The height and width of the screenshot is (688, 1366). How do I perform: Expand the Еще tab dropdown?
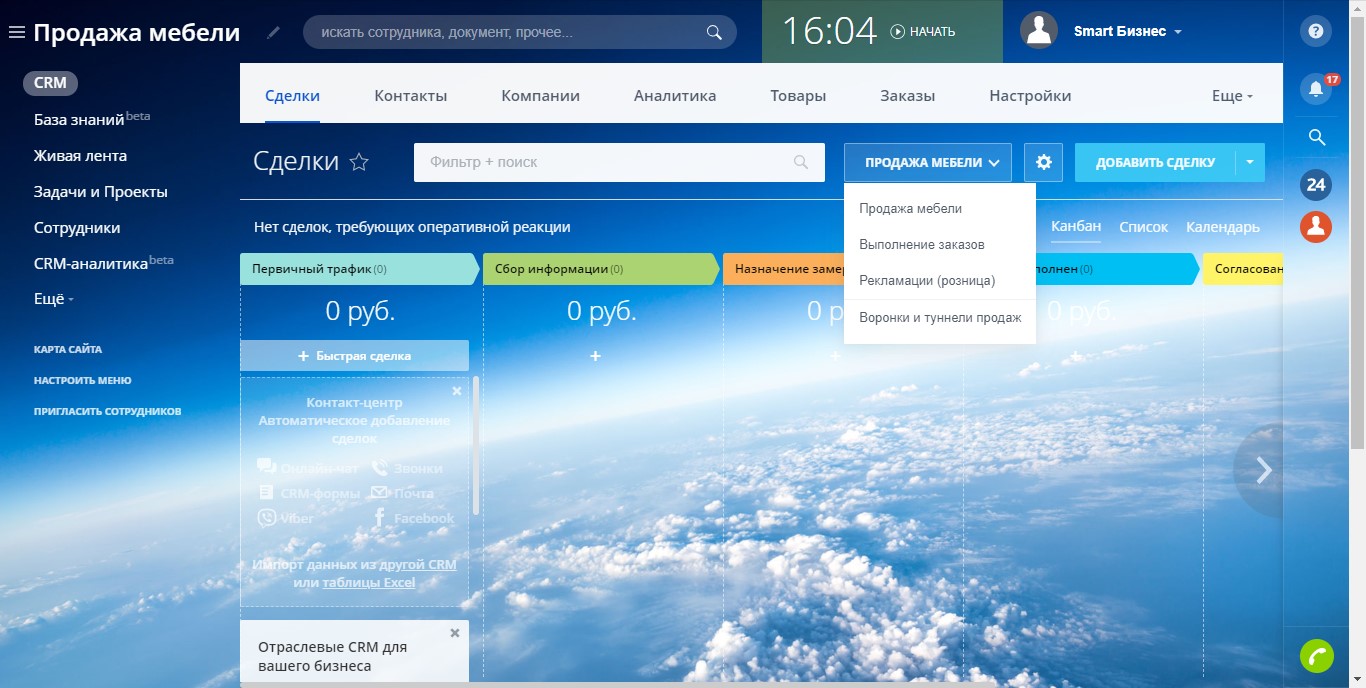pos(1232,96)
